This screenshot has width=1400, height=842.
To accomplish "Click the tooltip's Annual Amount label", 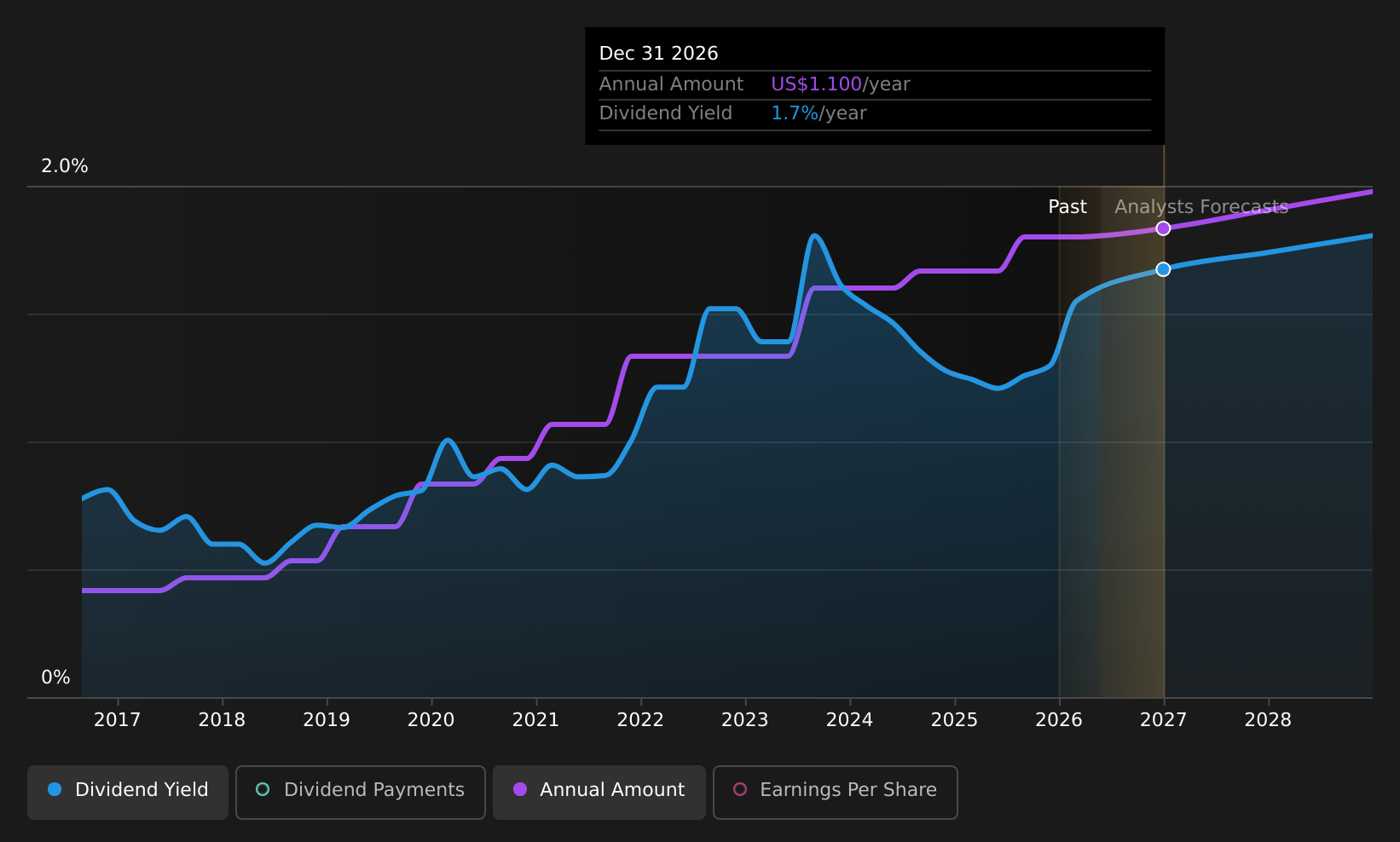I will click(671, 84).
